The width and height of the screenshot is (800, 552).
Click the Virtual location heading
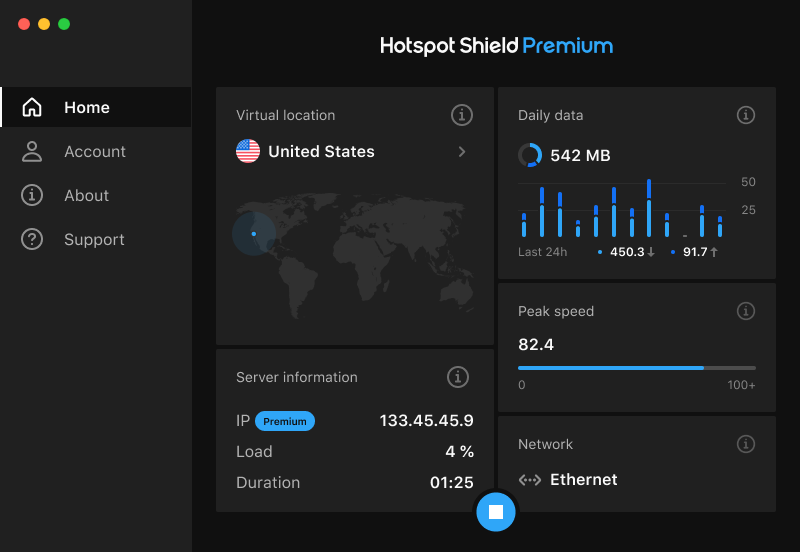286,115
